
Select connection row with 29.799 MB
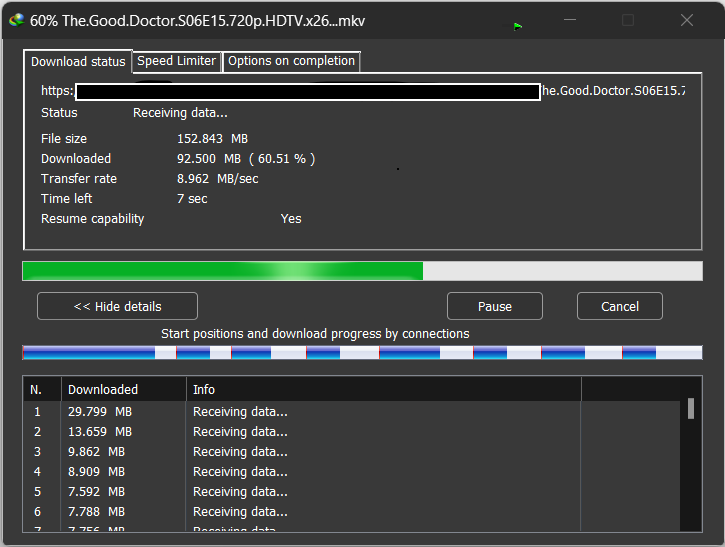[352, 412]
